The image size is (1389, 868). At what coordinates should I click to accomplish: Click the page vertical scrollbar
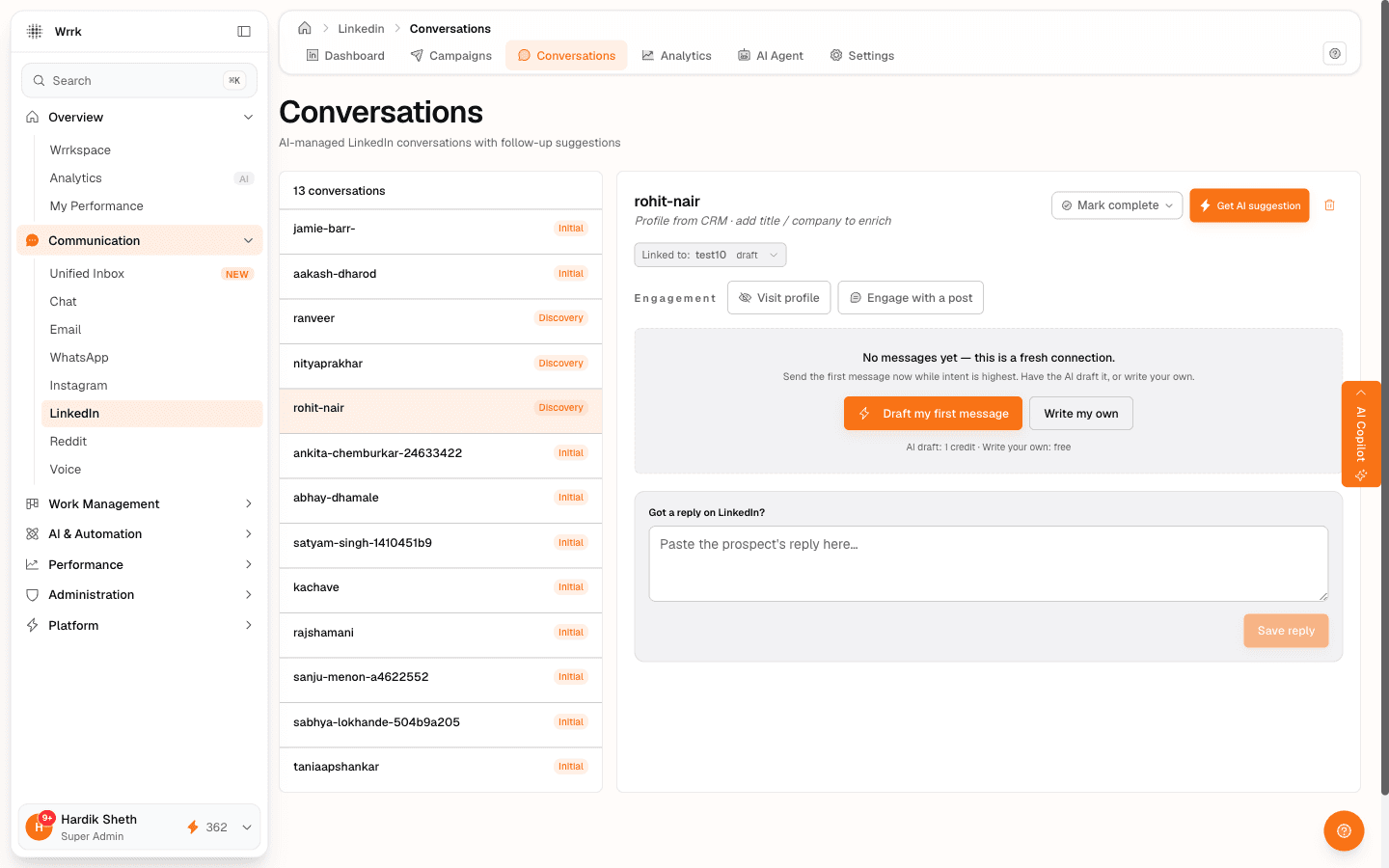[1385, 397]
